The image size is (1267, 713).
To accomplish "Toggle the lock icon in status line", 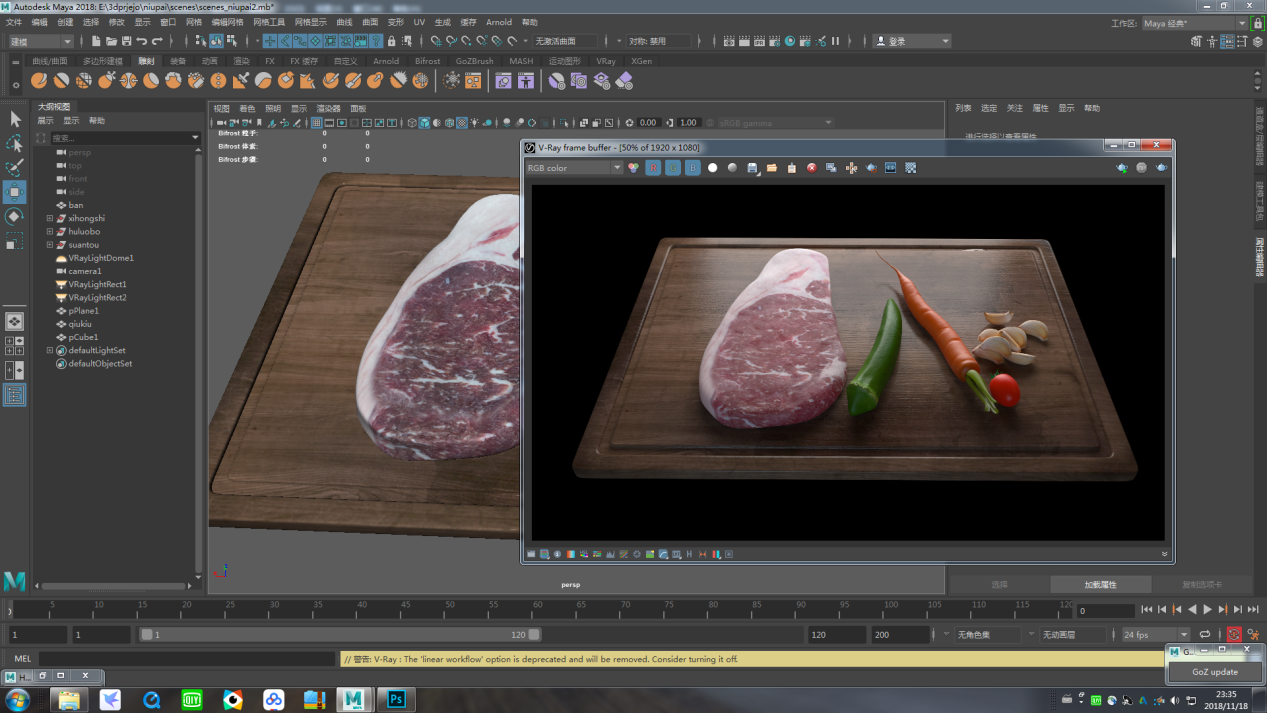I will 391,41.
